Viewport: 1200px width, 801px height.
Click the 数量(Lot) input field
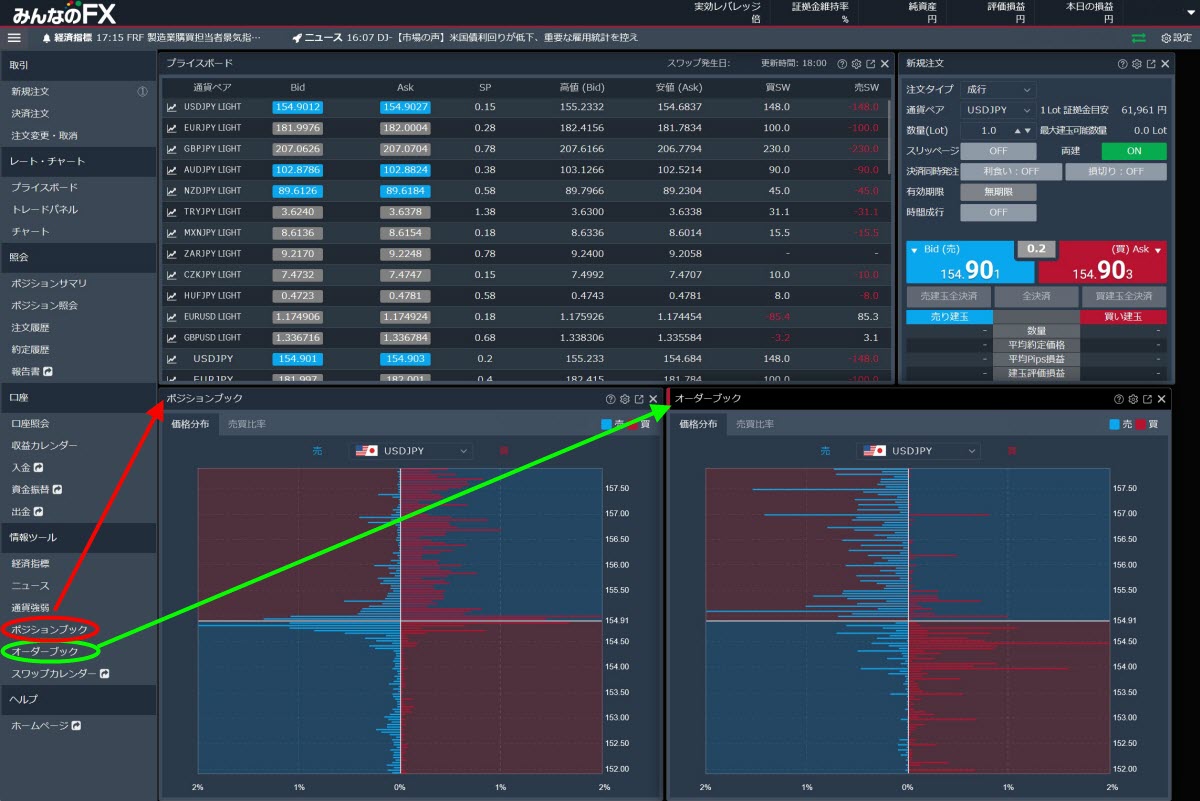[x=988, y=131]
